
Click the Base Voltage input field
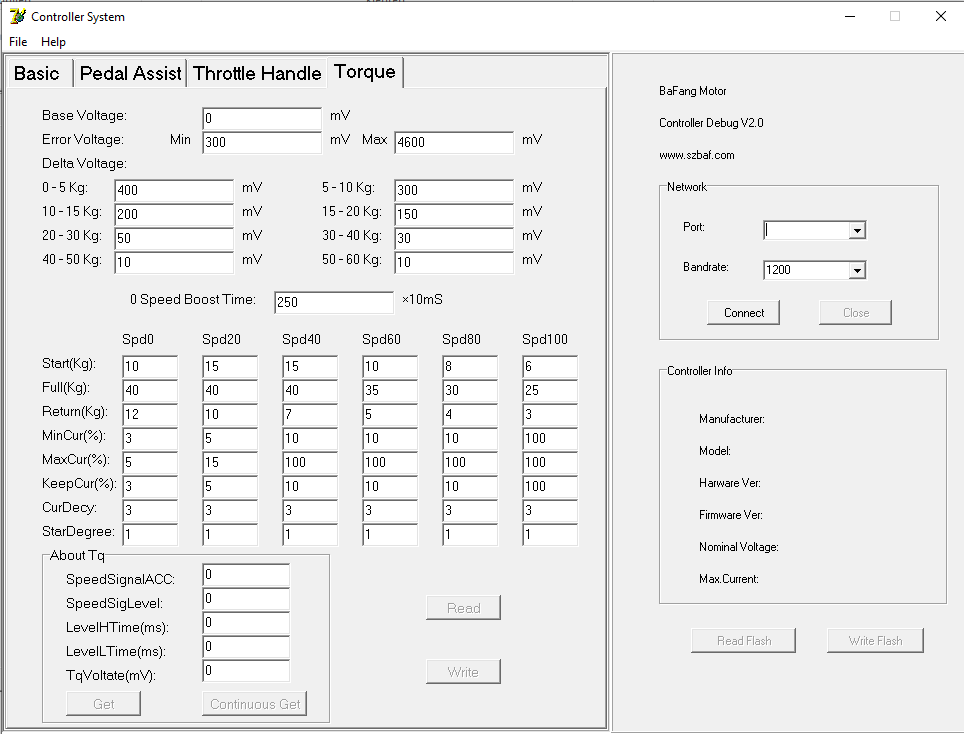tap(262, 118)
